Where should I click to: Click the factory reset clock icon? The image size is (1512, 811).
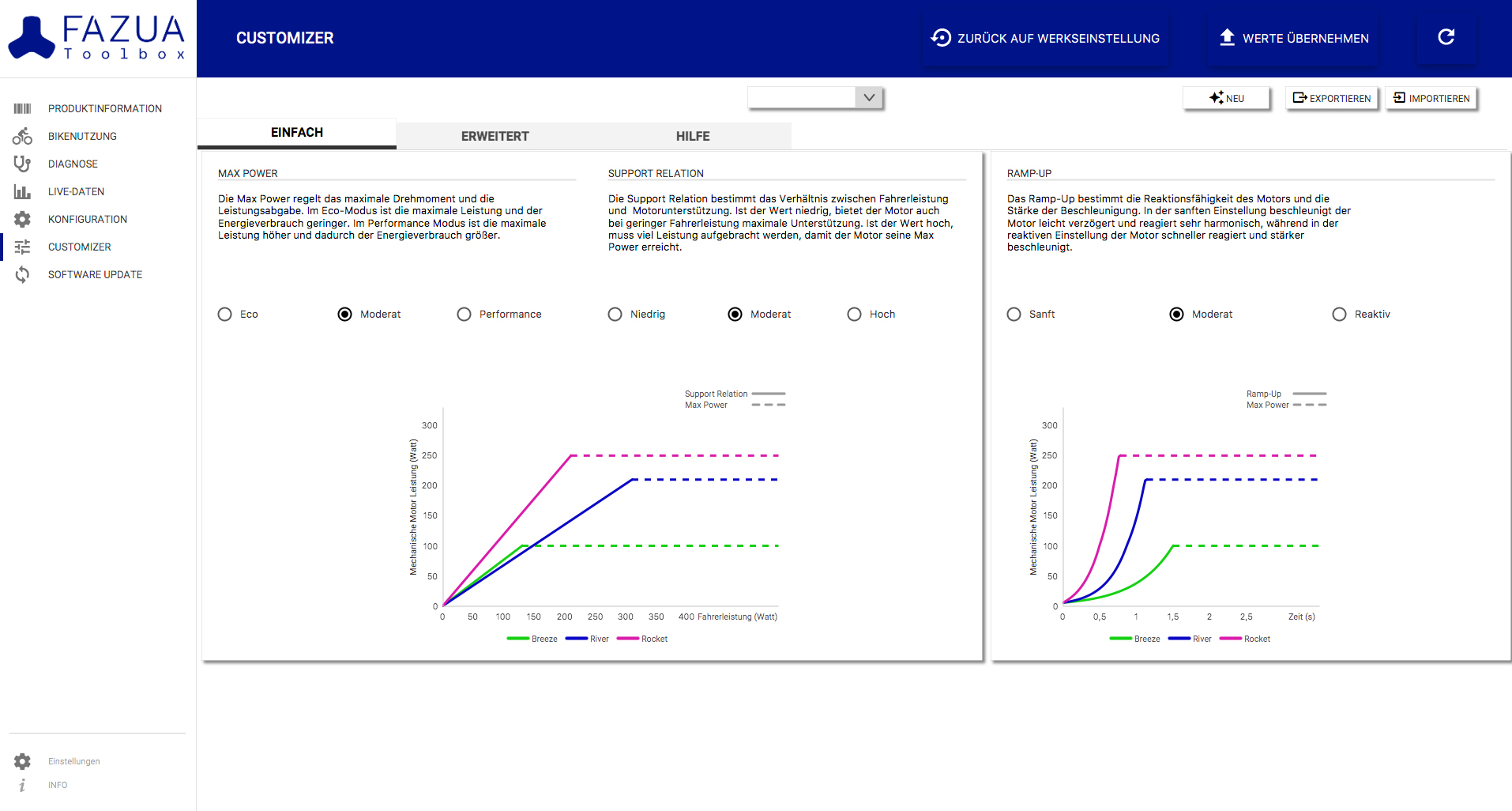(941, 37)
